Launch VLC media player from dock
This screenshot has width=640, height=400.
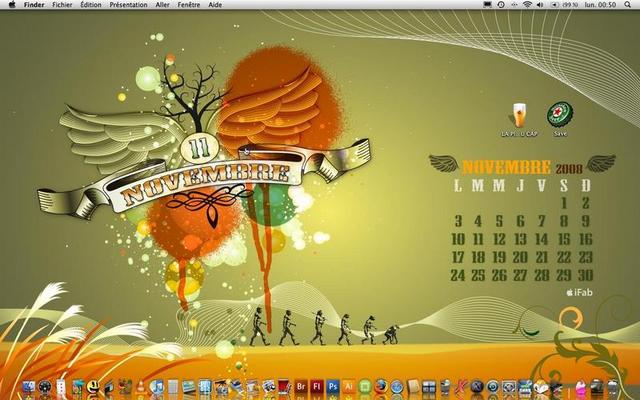[x=141, y=386]
